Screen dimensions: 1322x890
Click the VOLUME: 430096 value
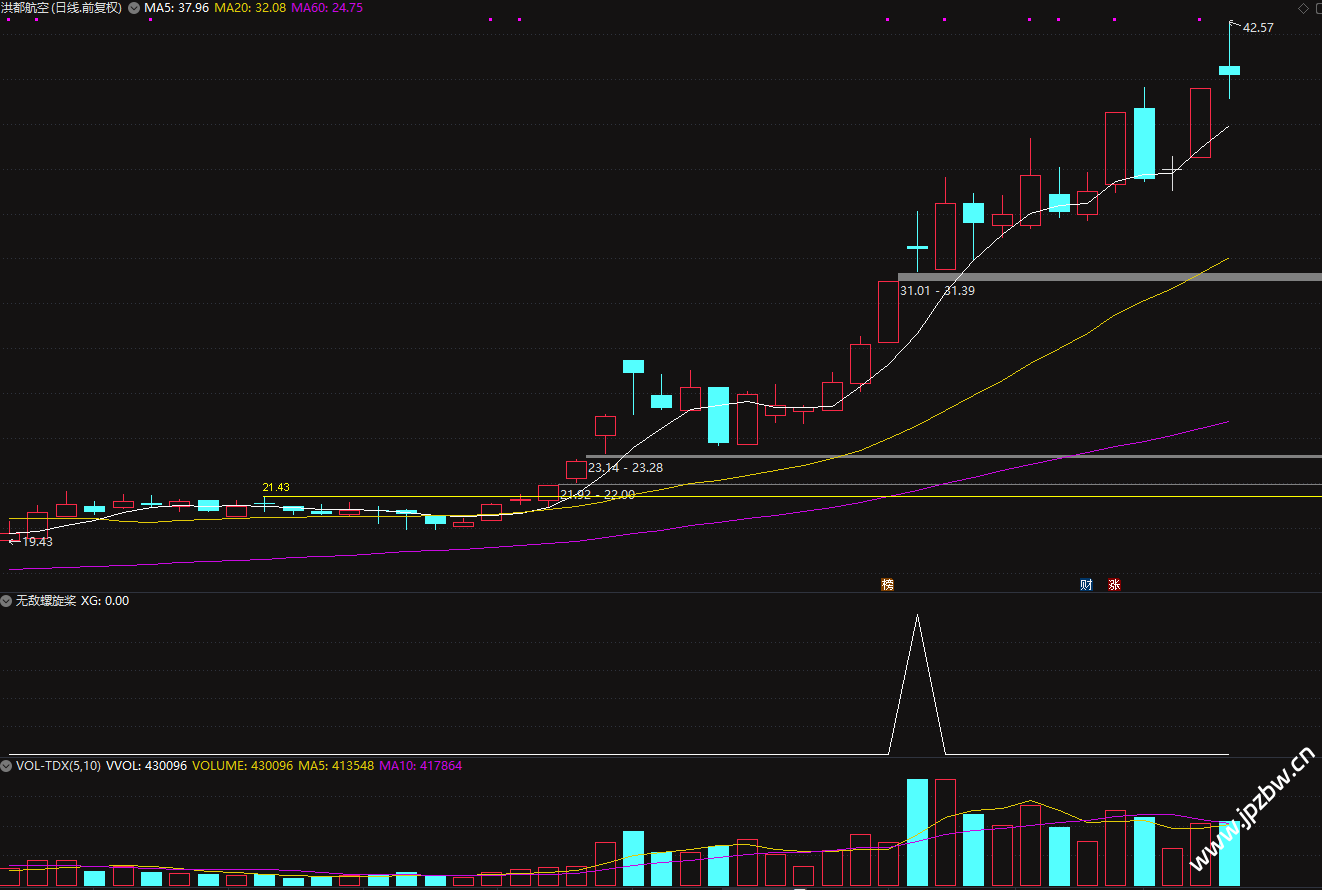coord(243,766)
